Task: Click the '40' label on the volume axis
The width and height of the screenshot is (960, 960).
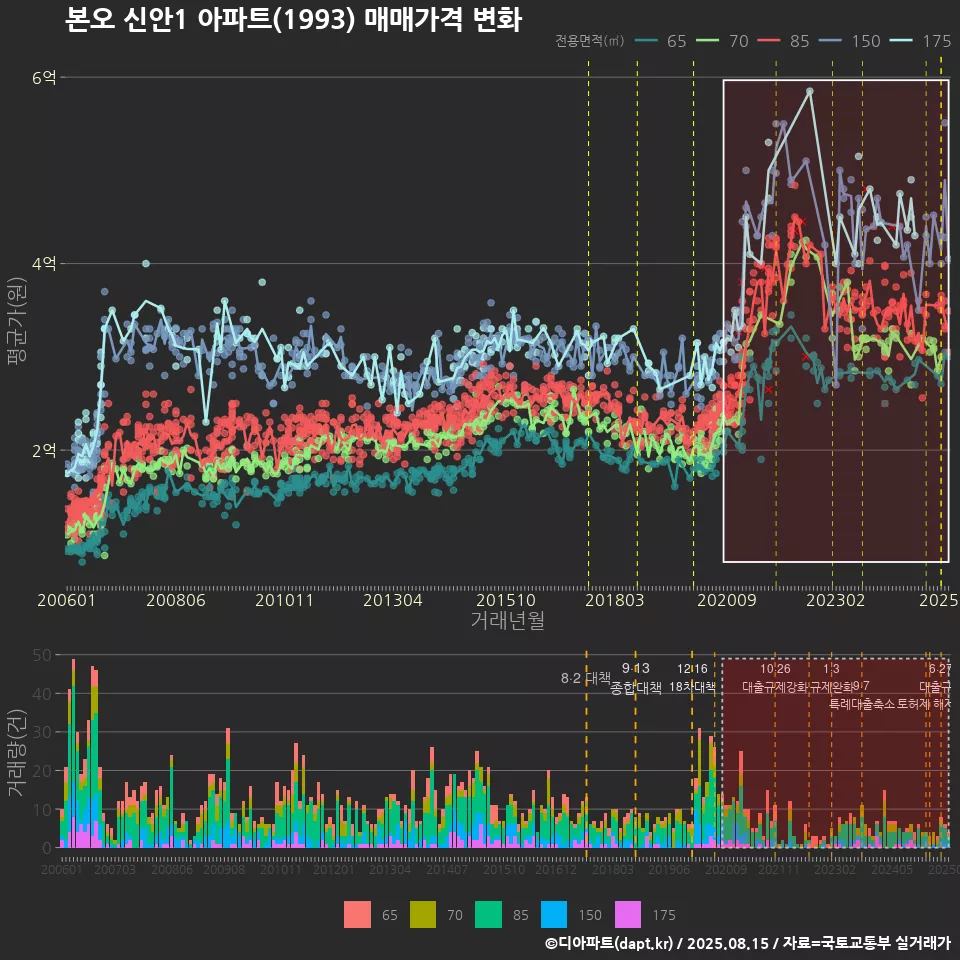Action: point(42,694)
